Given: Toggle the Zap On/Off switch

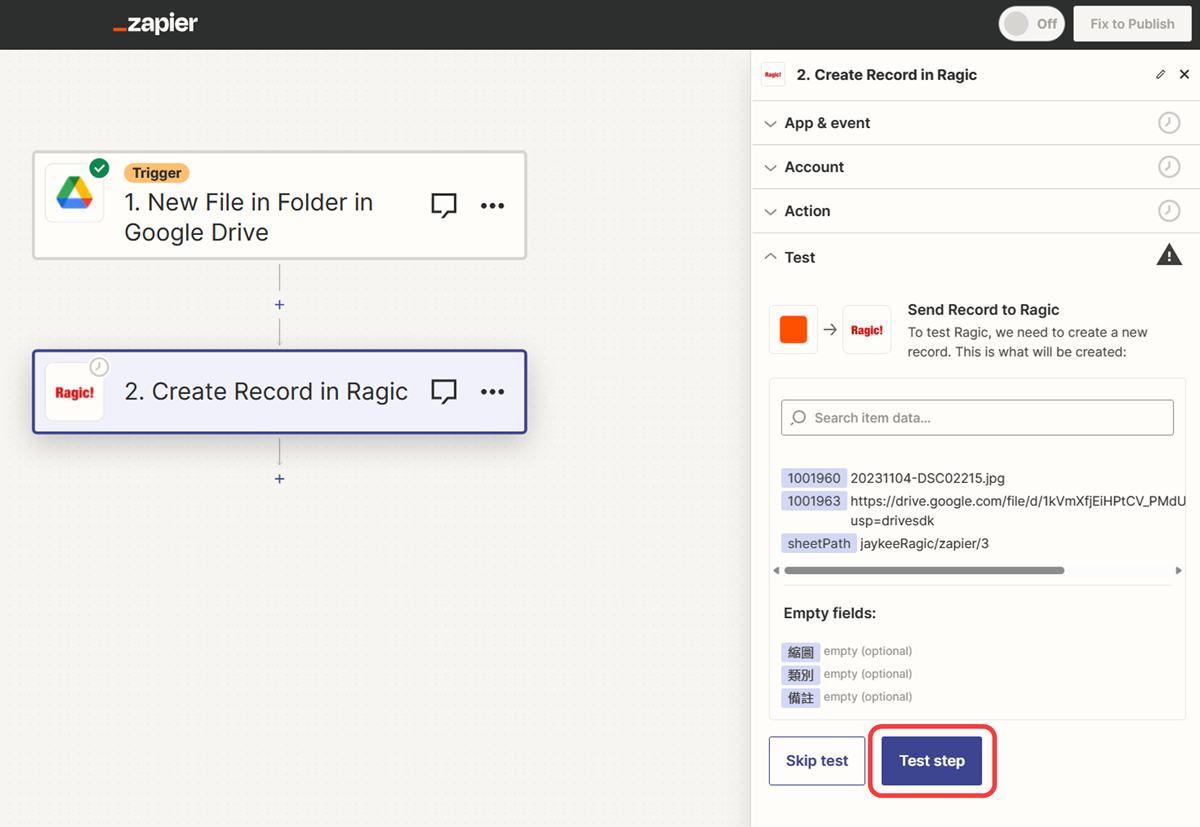Looking at the screenshot, I should (1031, 24).
